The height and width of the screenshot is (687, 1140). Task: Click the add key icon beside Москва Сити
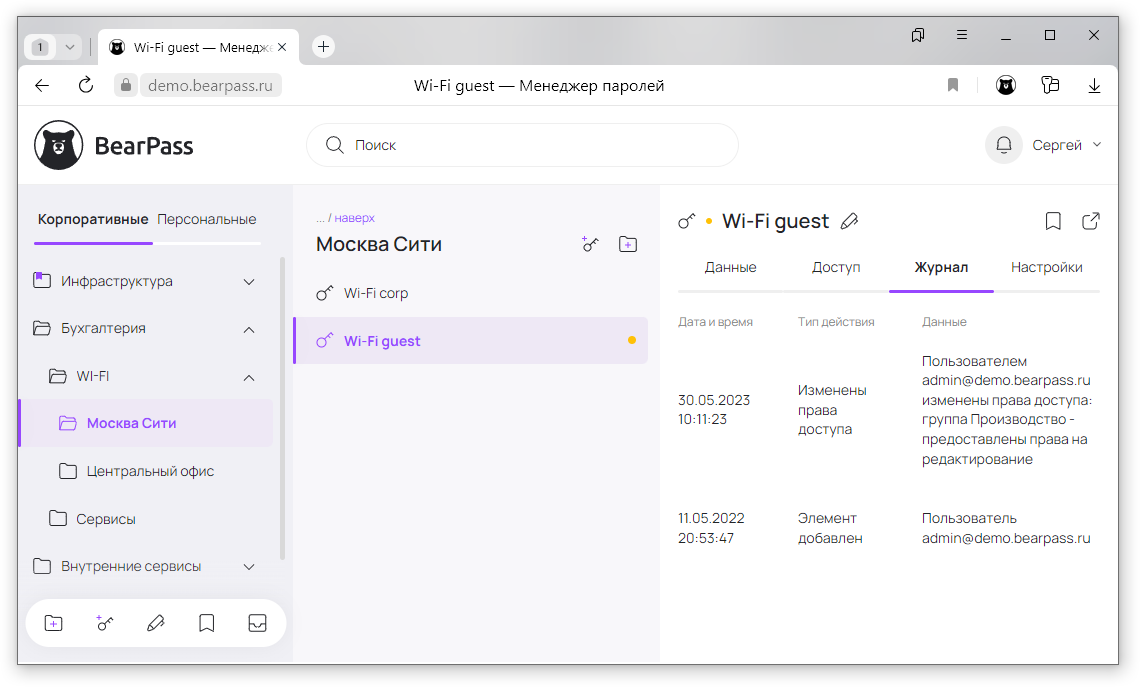pos(590,244)
